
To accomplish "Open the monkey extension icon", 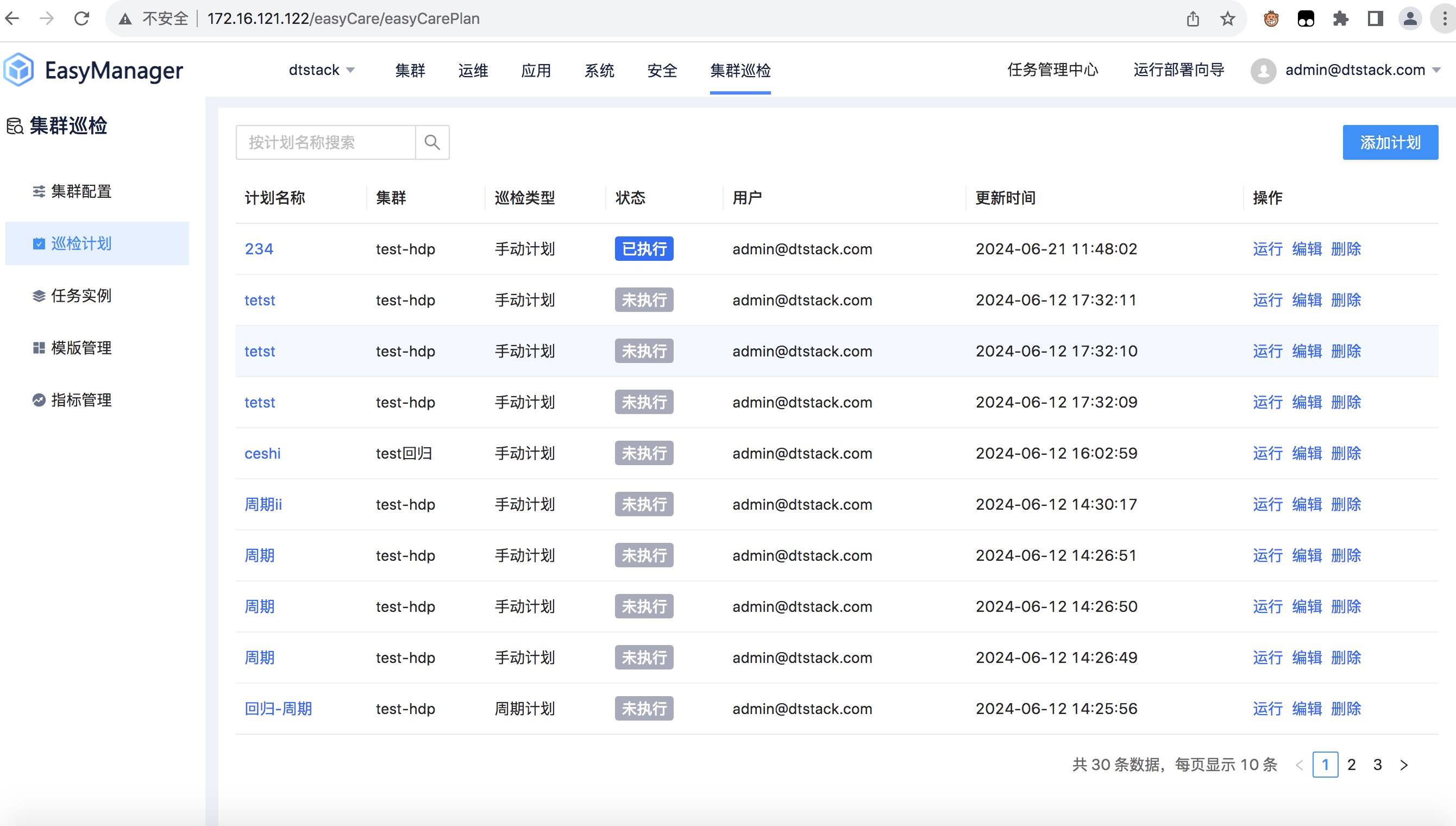I will point(1271,18).
